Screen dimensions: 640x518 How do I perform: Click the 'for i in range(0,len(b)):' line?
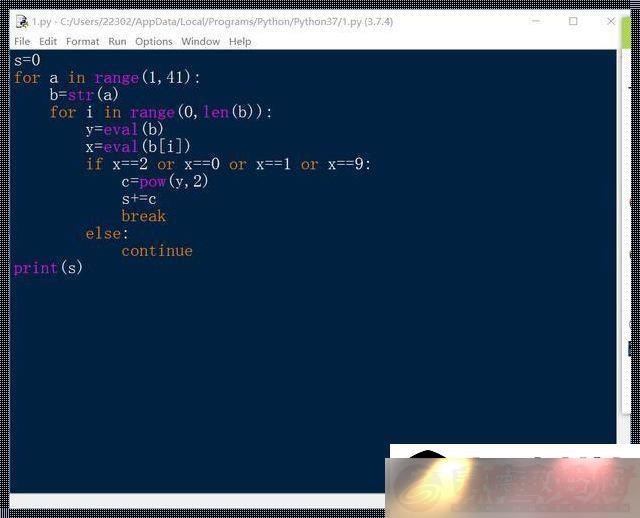[161, 112]
